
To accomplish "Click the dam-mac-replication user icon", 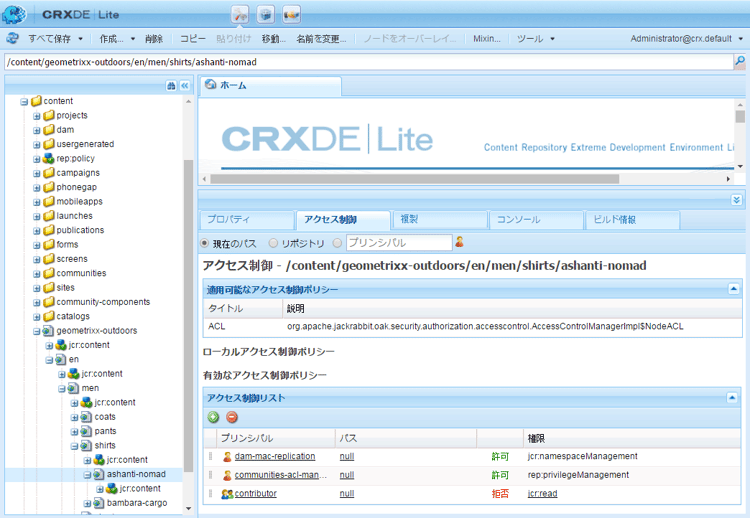I will [x=227, y=457].
